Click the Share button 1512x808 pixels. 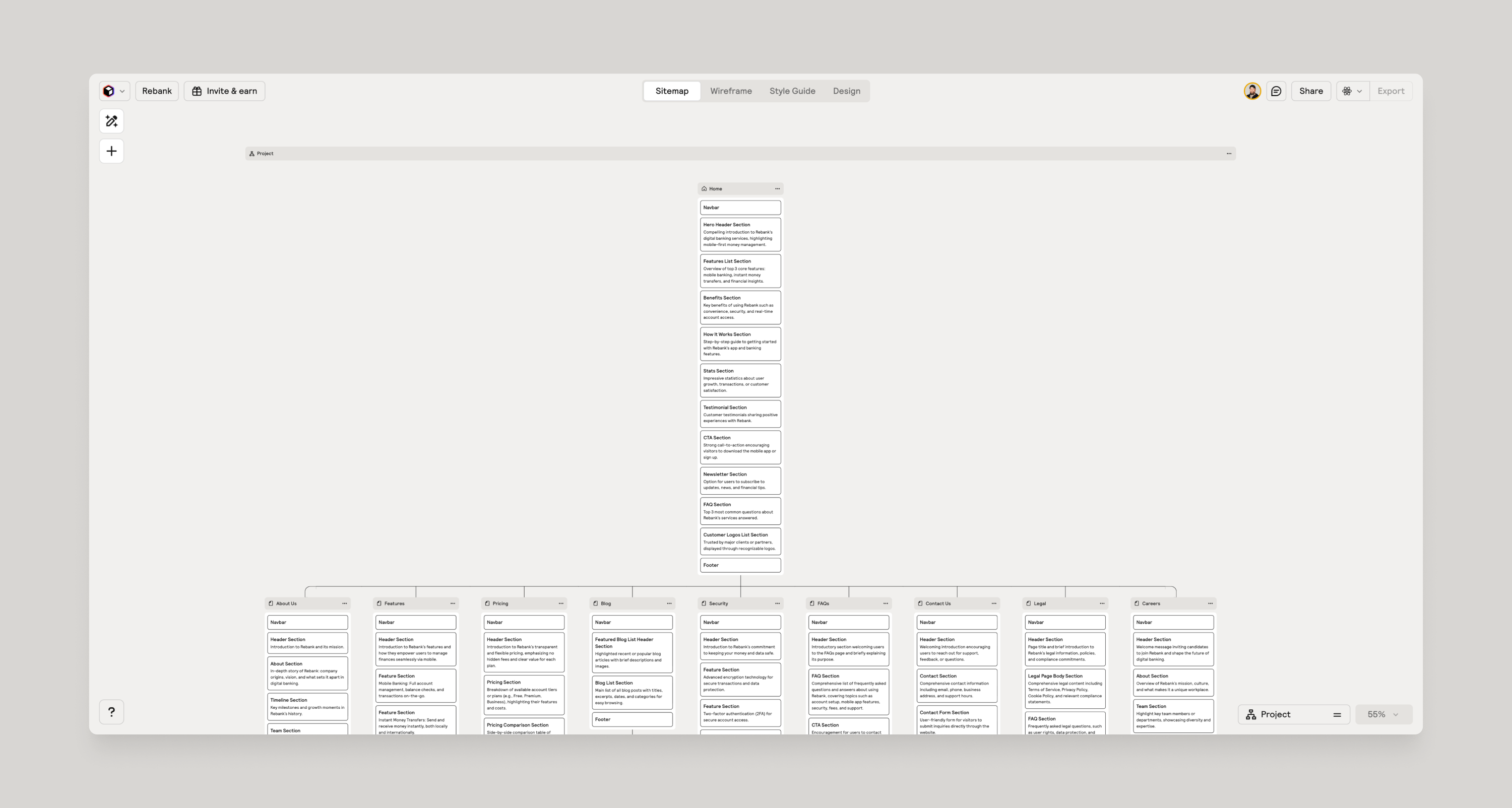coord(1310,91)
